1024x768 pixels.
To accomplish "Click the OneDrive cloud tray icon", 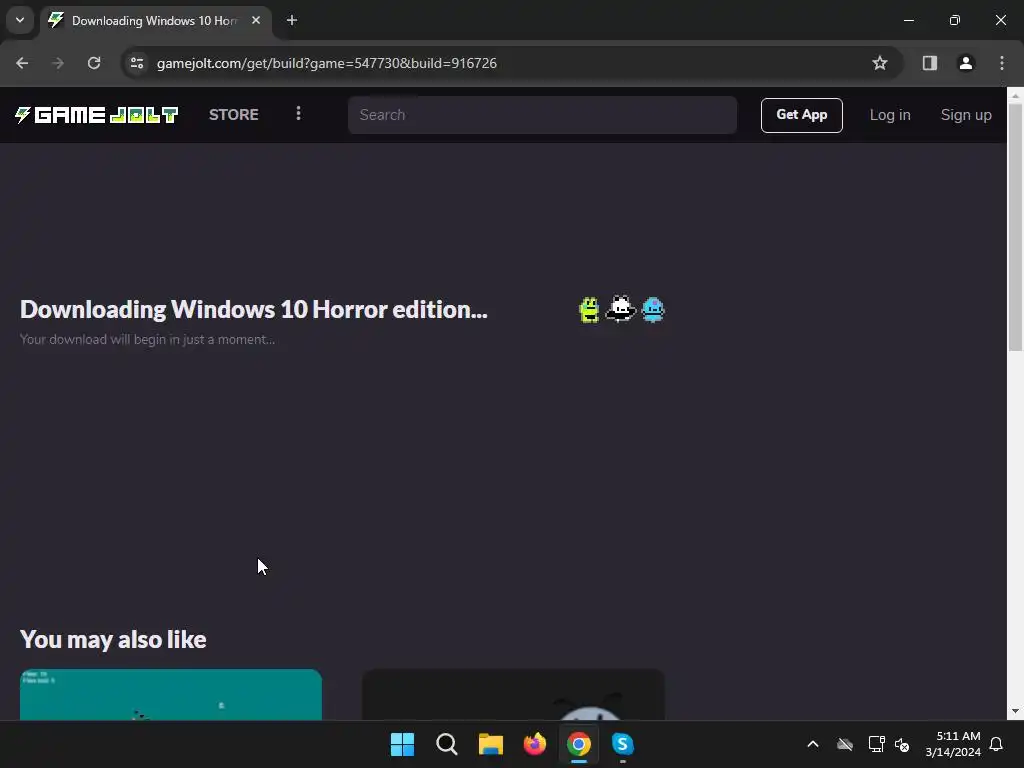I will (845, 744).
